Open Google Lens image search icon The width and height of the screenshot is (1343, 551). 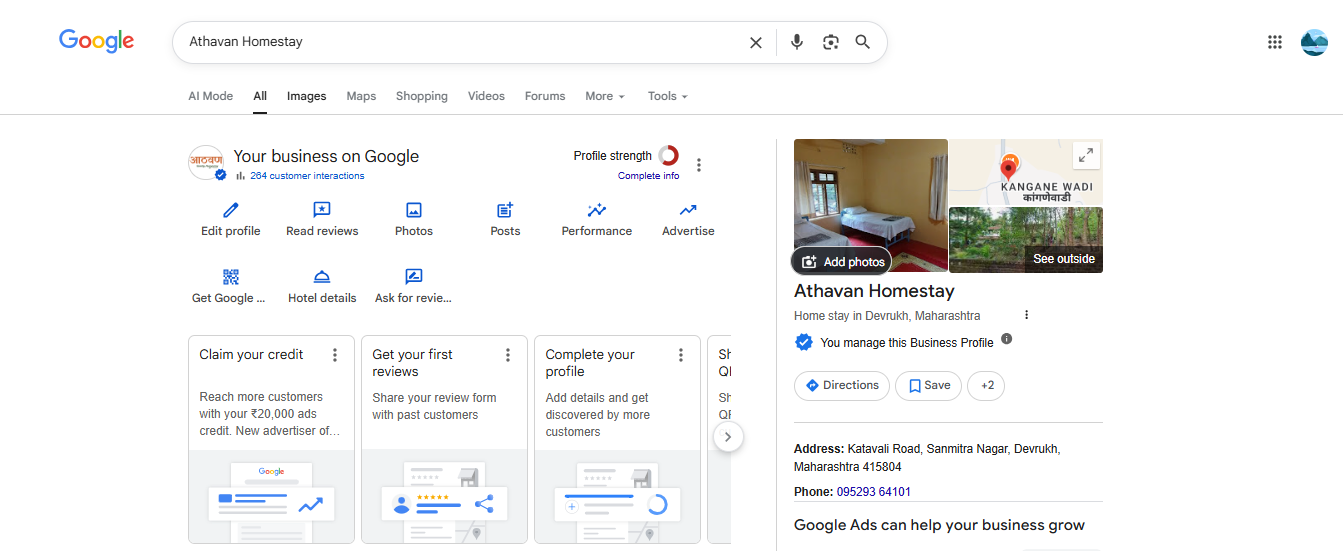(830, 42)
